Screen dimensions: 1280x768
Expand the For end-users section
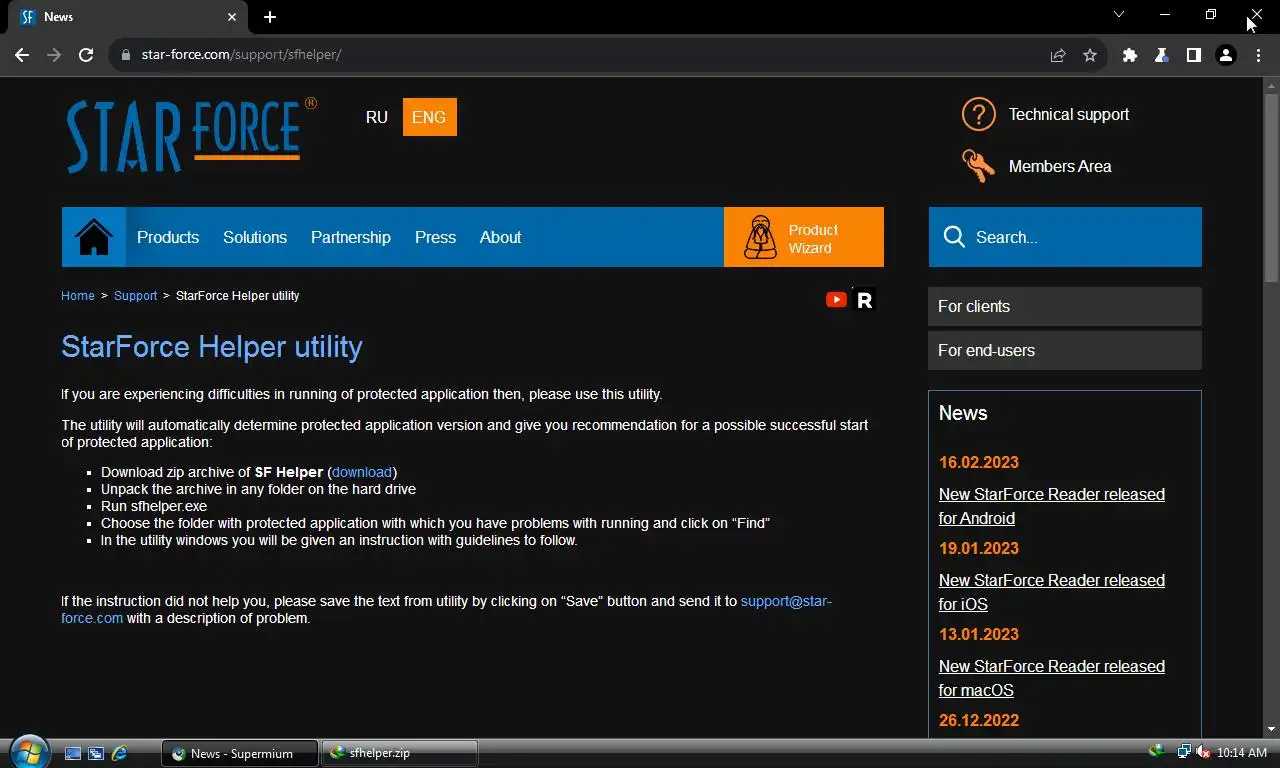click(x=1065, y=350)
